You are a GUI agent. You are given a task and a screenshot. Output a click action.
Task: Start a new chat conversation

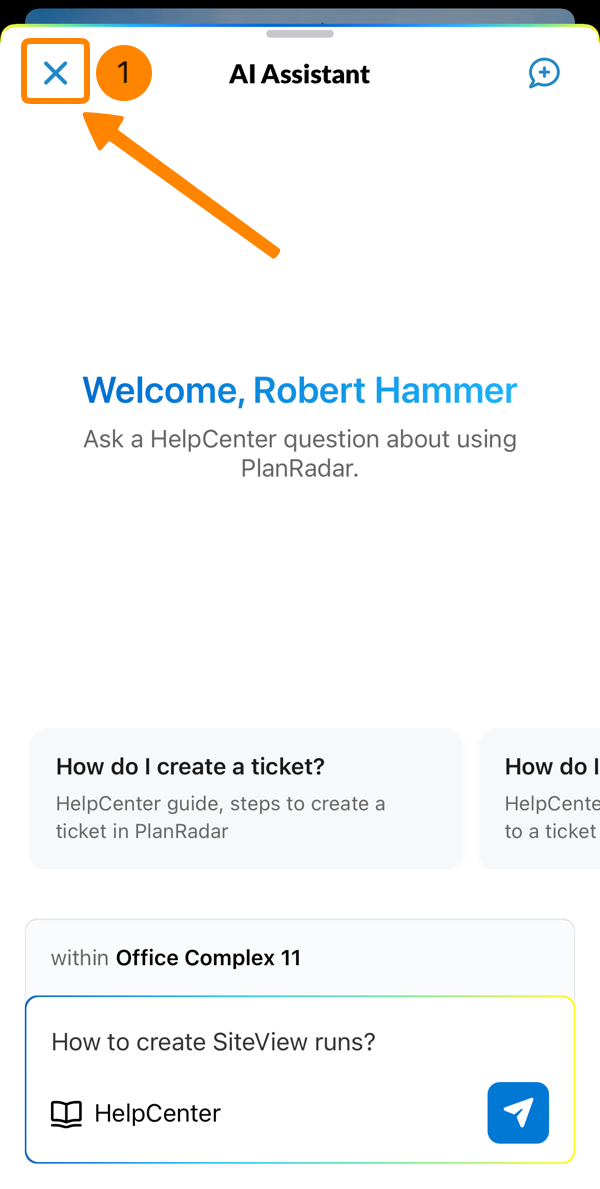tap(544, 73)
